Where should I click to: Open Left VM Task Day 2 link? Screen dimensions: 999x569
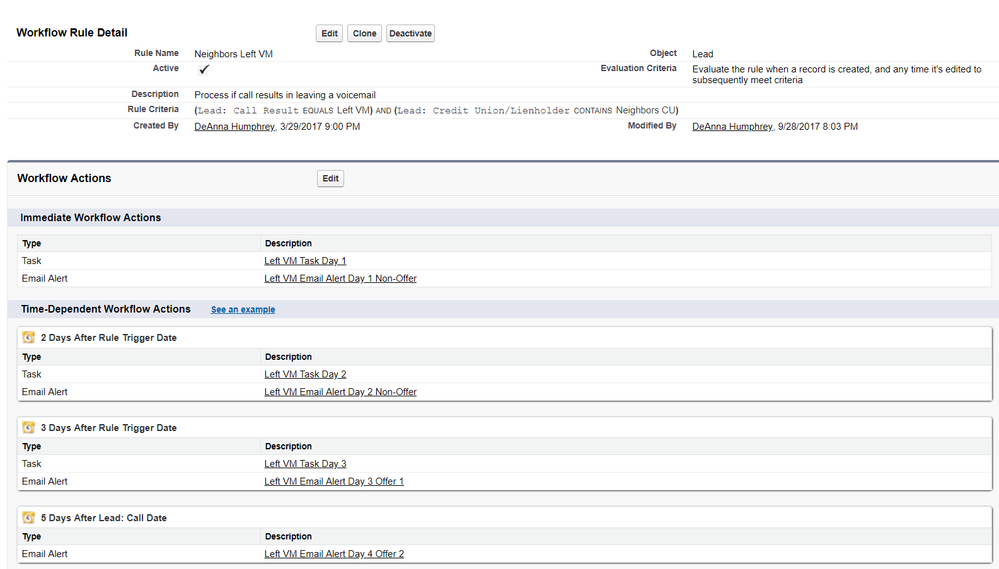[305, 375]
